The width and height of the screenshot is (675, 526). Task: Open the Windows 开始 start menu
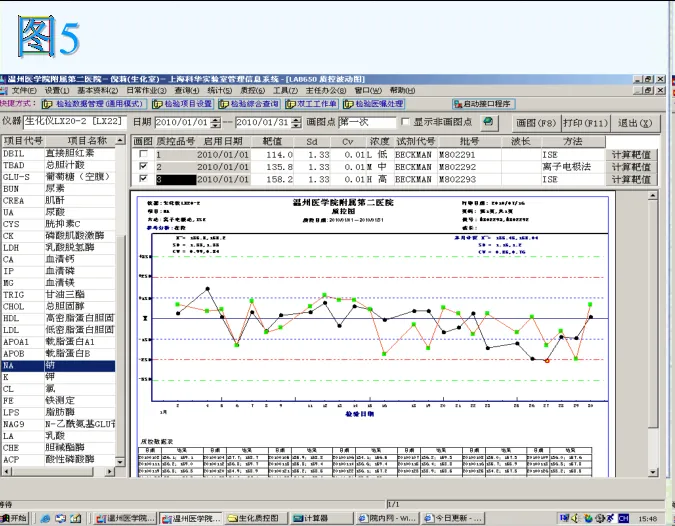(x=15, y=518)
